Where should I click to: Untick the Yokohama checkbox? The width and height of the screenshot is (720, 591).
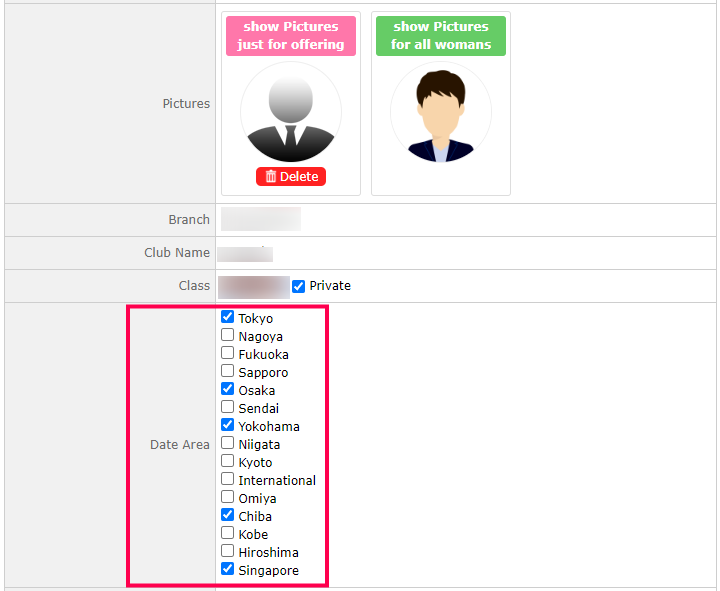click(x=228, y=425)
